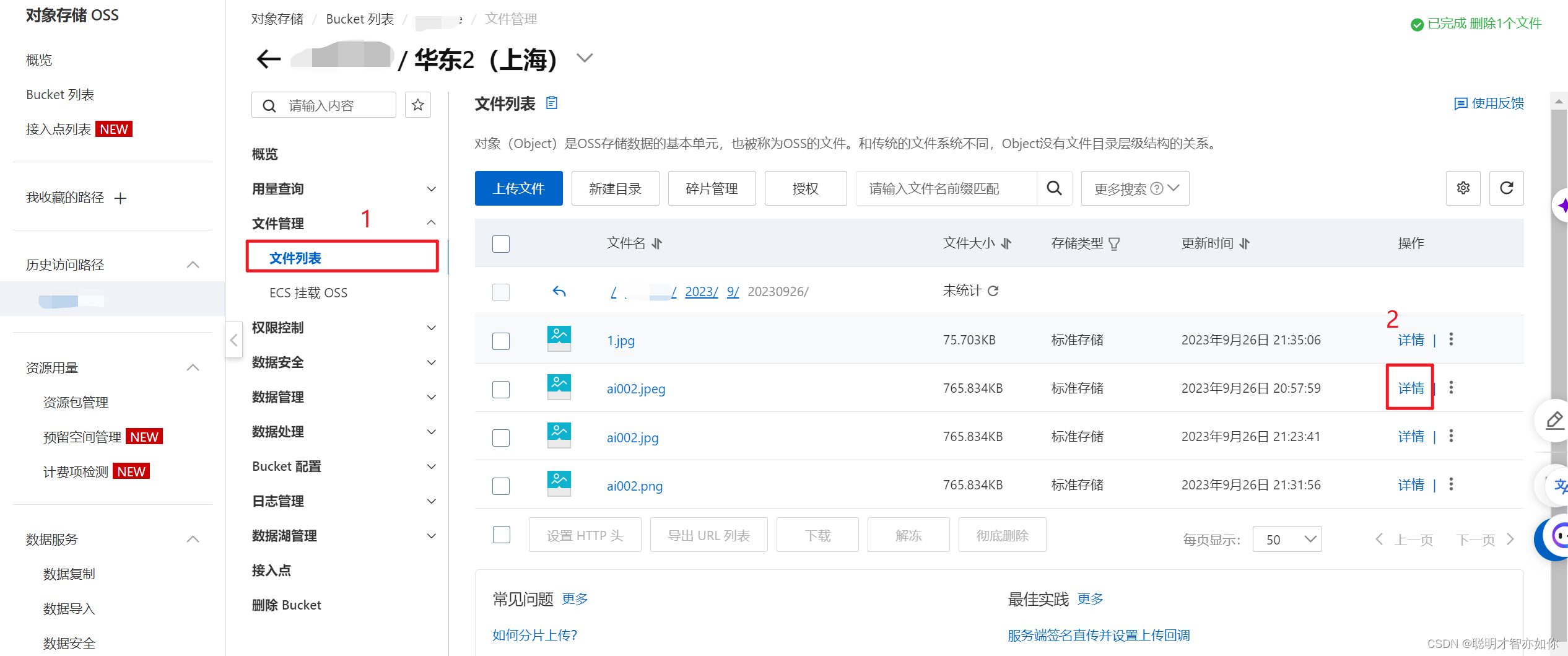1568x656 pixels.
Task: Expand the region dropdown after 华东2（上海）
Action: tap(585, 58)
